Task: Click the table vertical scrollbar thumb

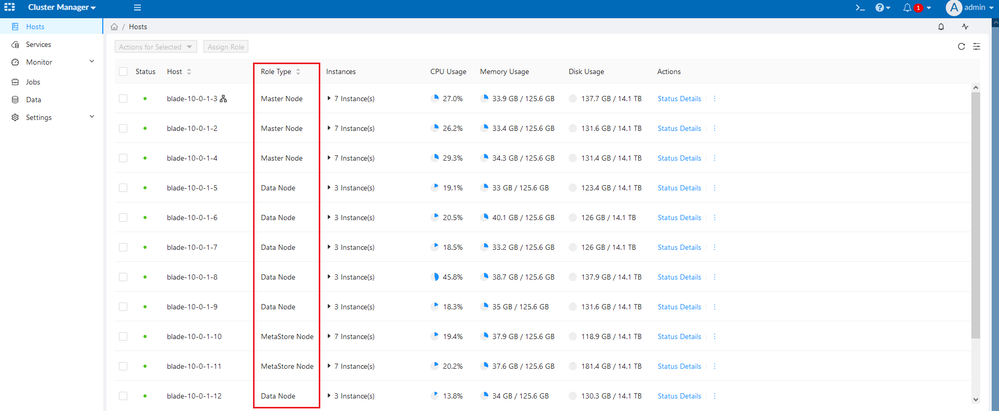Action: [x=975, y=214]
